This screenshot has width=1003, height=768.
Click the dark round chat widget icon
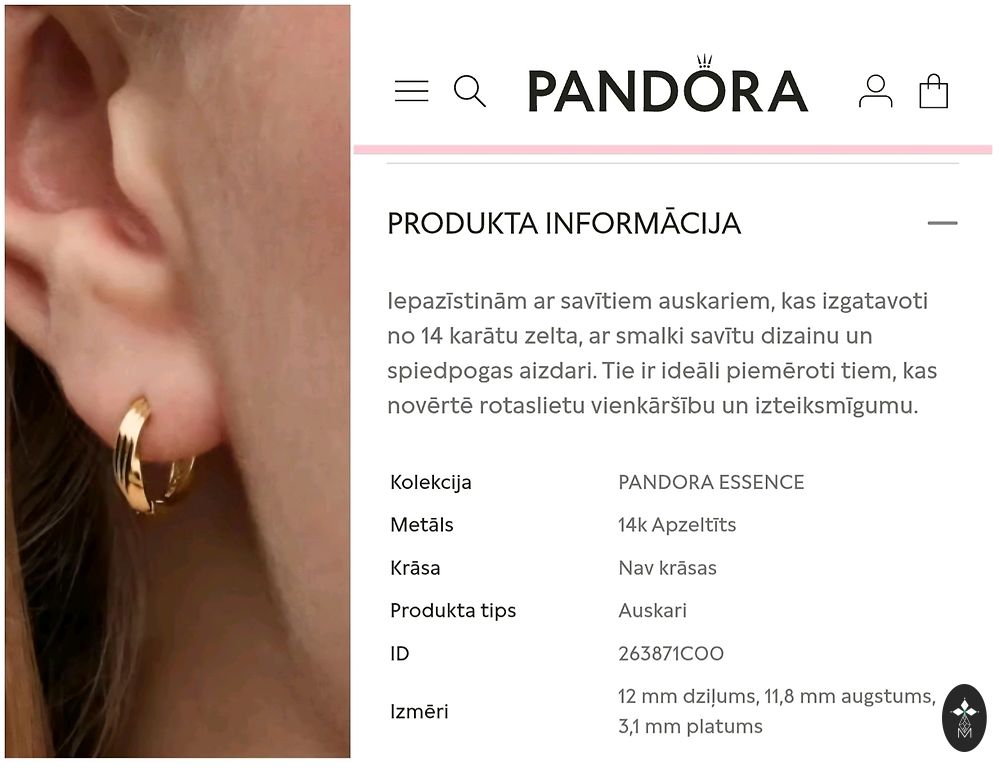coord(964,717)
